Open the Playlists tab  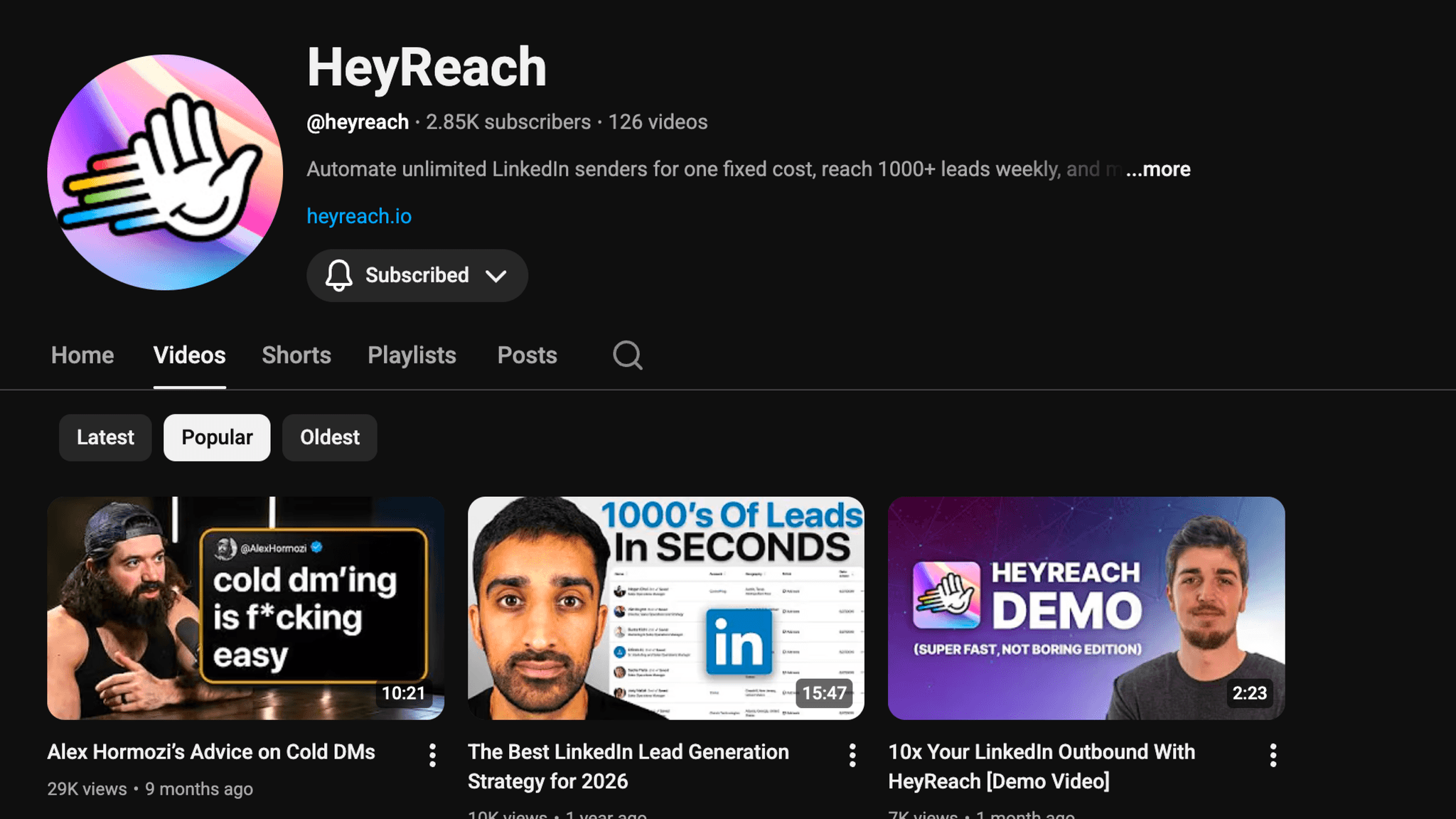[412, 355]
